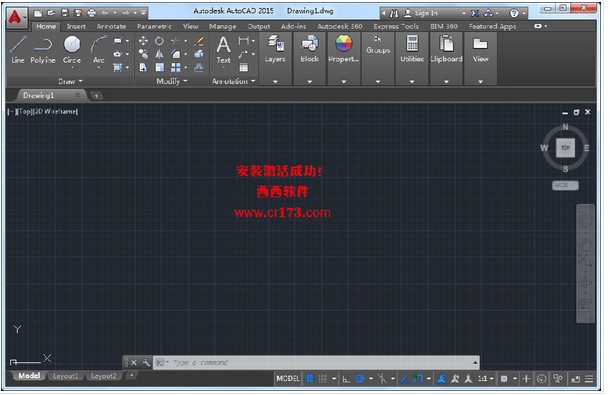Select the Line drawing tool

tap(18, 50)
